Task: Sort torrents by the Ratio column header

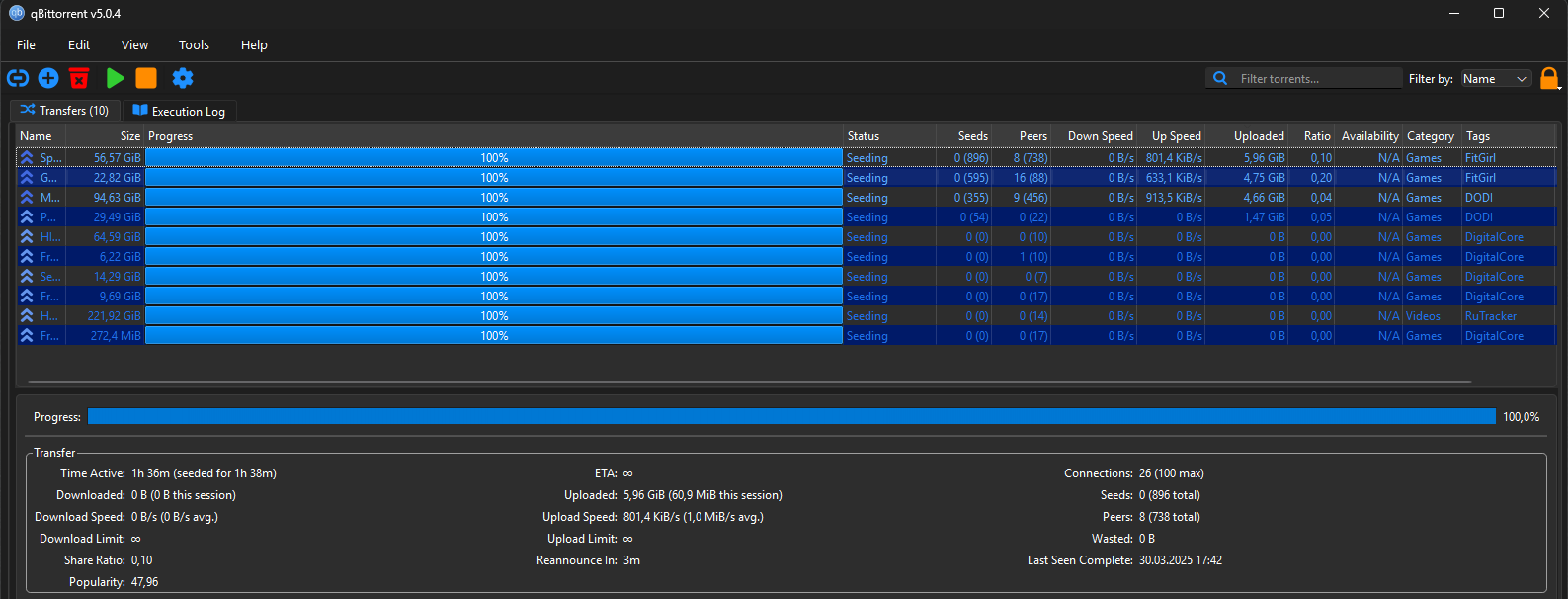Action: [x=1316, y=136]
